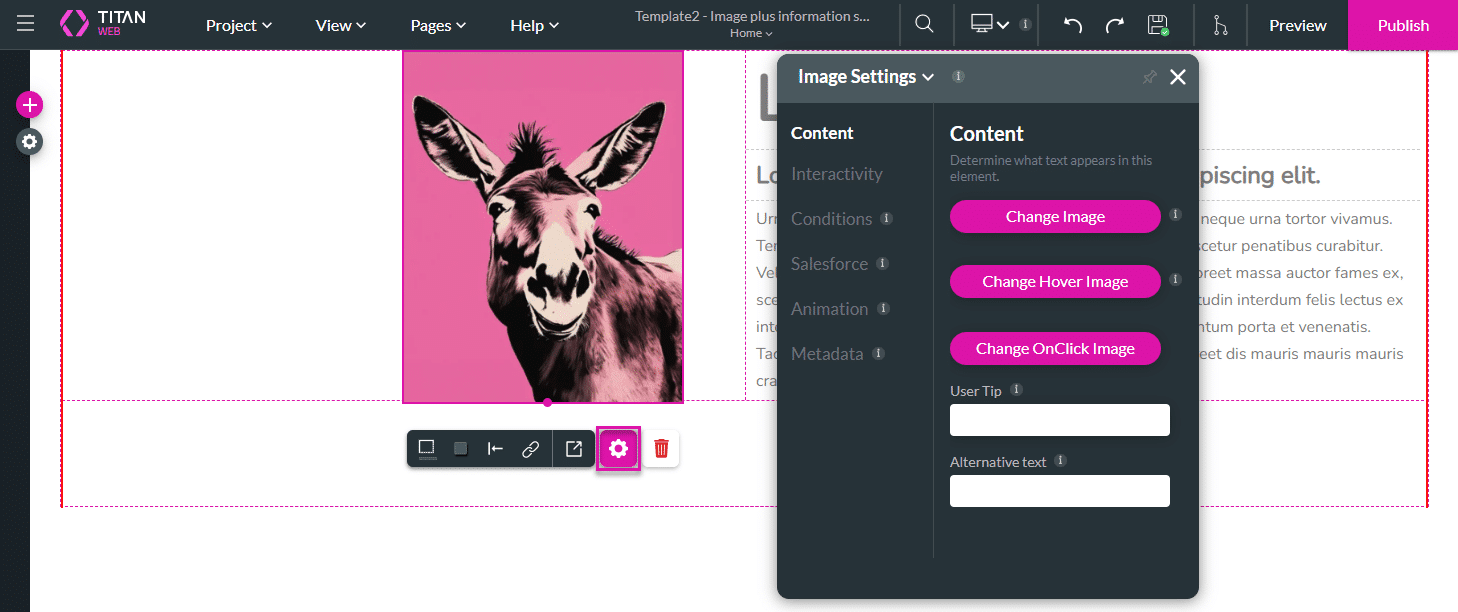The width and height of the screenshot is (1458, 612).
Task: Click the redo arrow in top toolbar
Action: 1114,25
